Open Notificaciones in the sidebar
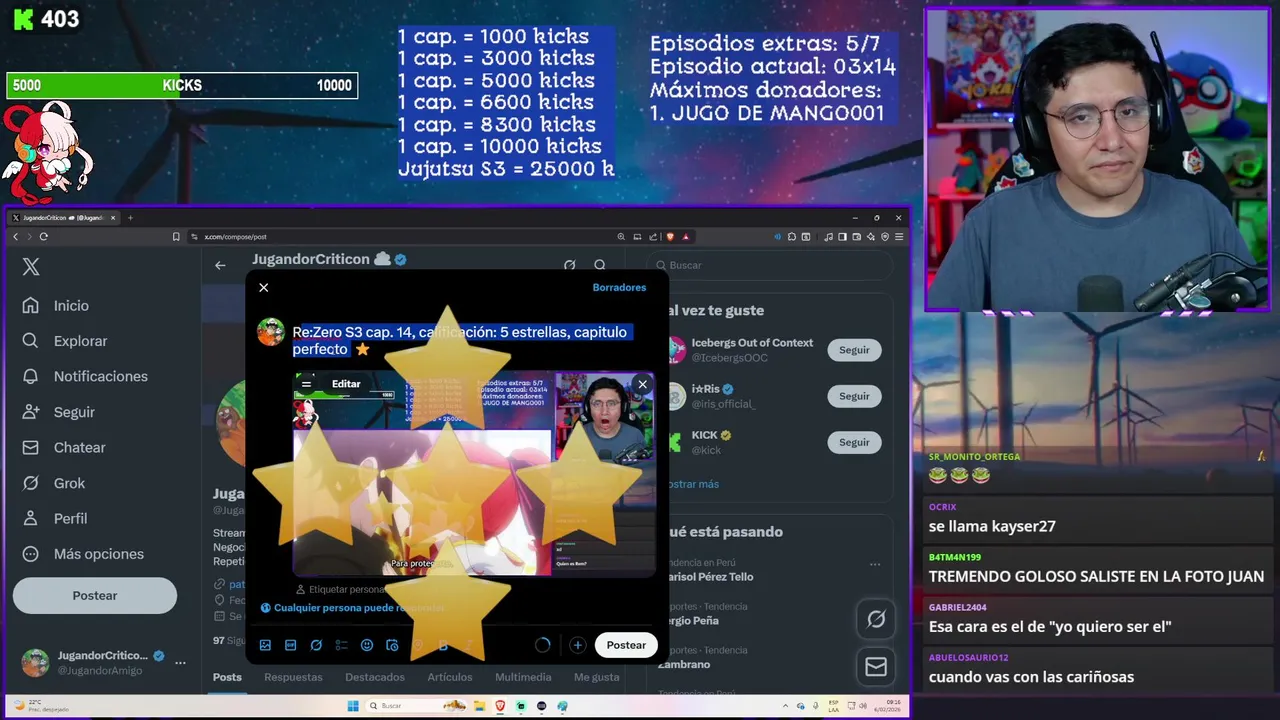Screen dimensions: 1280x720 tap(85, 376)
